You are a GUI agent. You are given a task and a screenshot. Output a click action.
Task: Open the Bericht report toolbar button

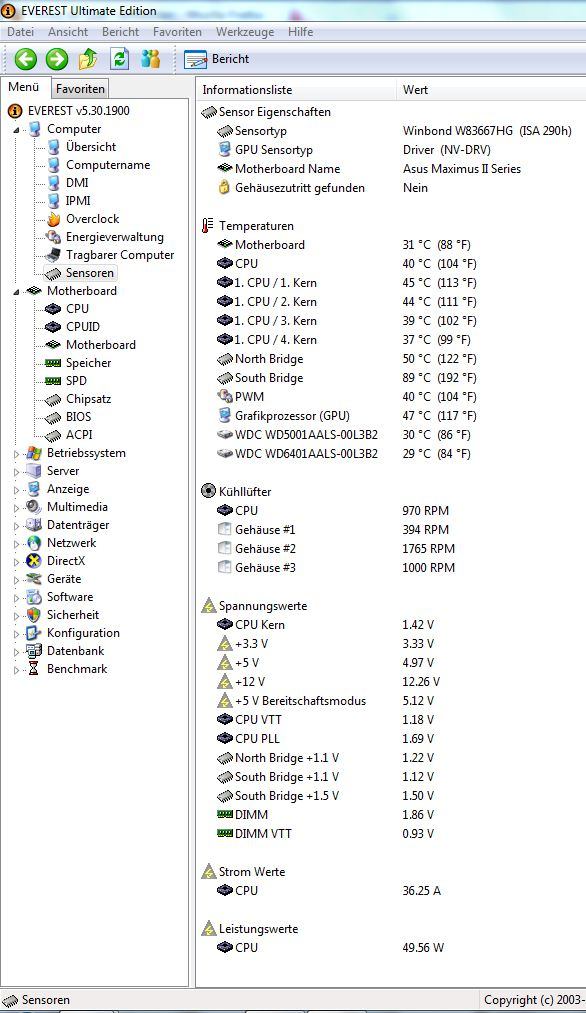216,59
